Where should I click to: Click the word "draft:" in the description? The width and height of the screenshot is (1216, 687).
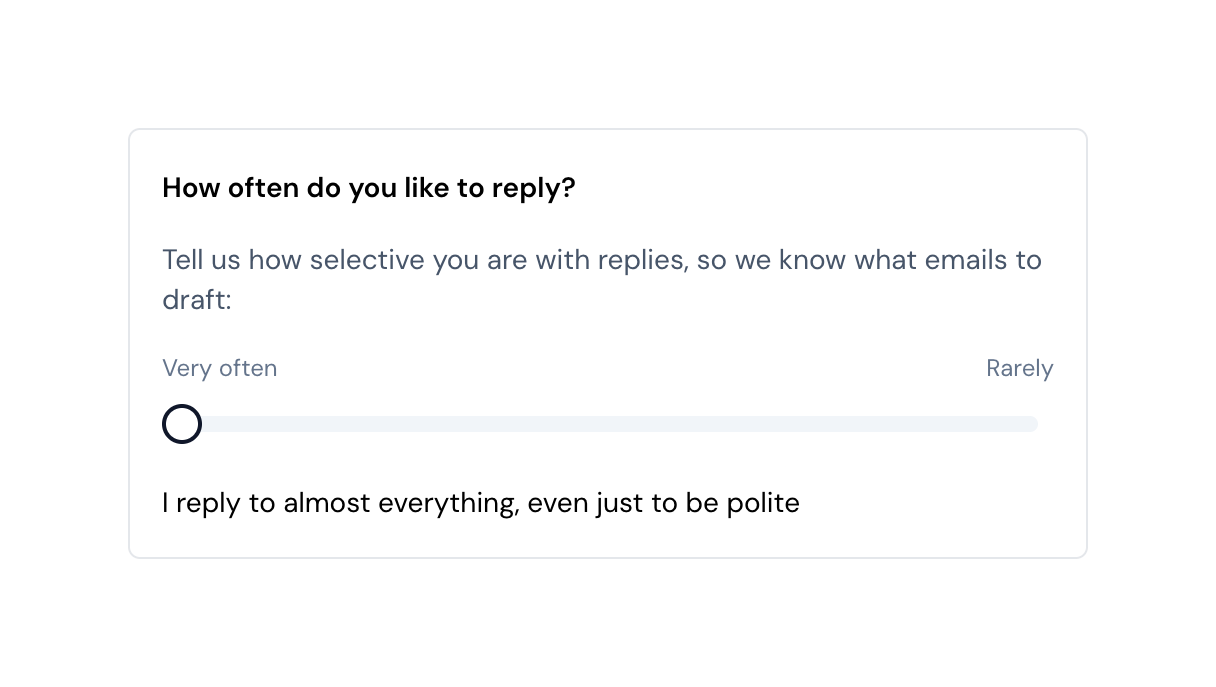point(196,300)
